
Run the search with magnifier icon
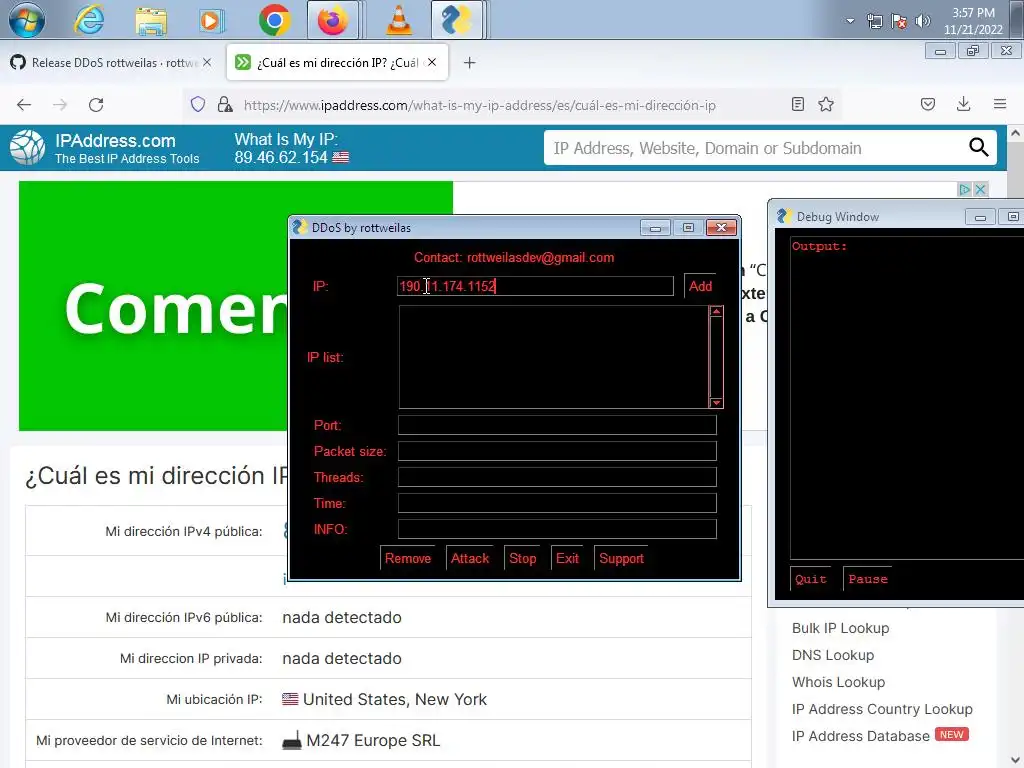click(978, 148)
